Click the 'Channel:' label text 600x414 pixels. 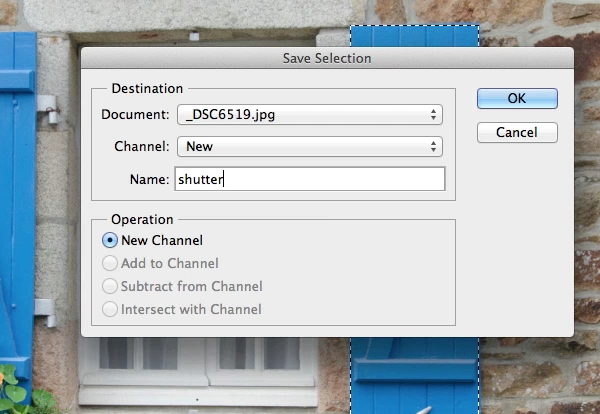pyautogui.click(x=143, y=146)
